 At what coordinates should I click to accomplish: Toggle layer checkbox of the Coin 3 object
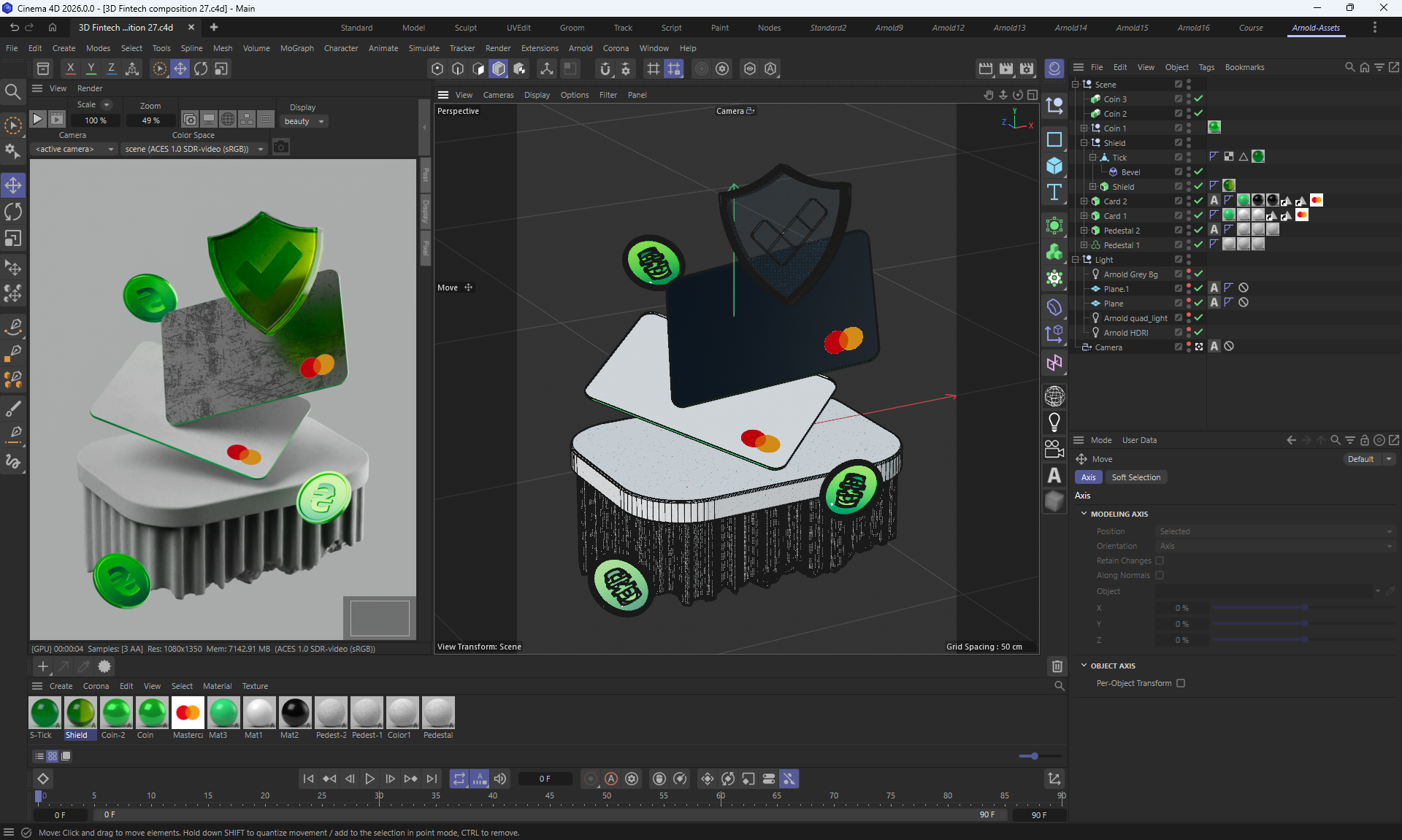click(x=1178, y=99)
